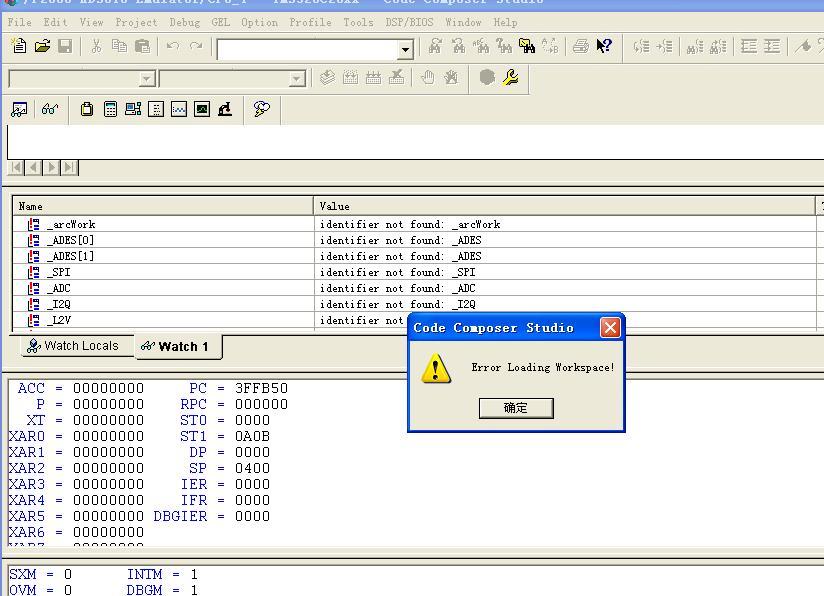Open the Edit menu
The image size is (824, 596).
pos(55,23)
